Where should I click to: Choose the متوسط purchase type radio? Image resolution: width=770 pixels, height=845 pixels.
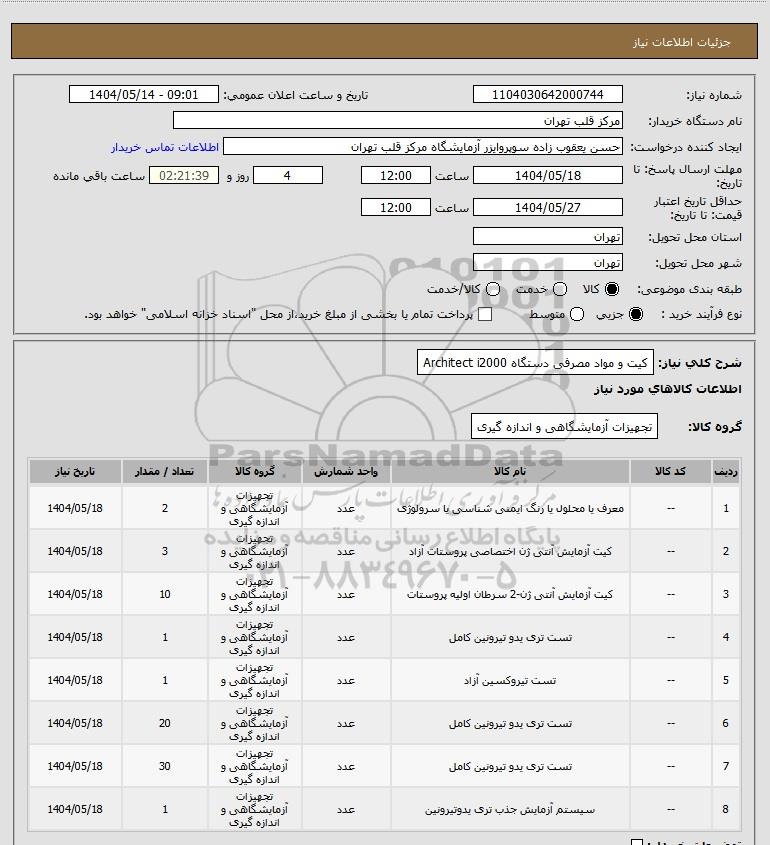[x=577, y=314]
